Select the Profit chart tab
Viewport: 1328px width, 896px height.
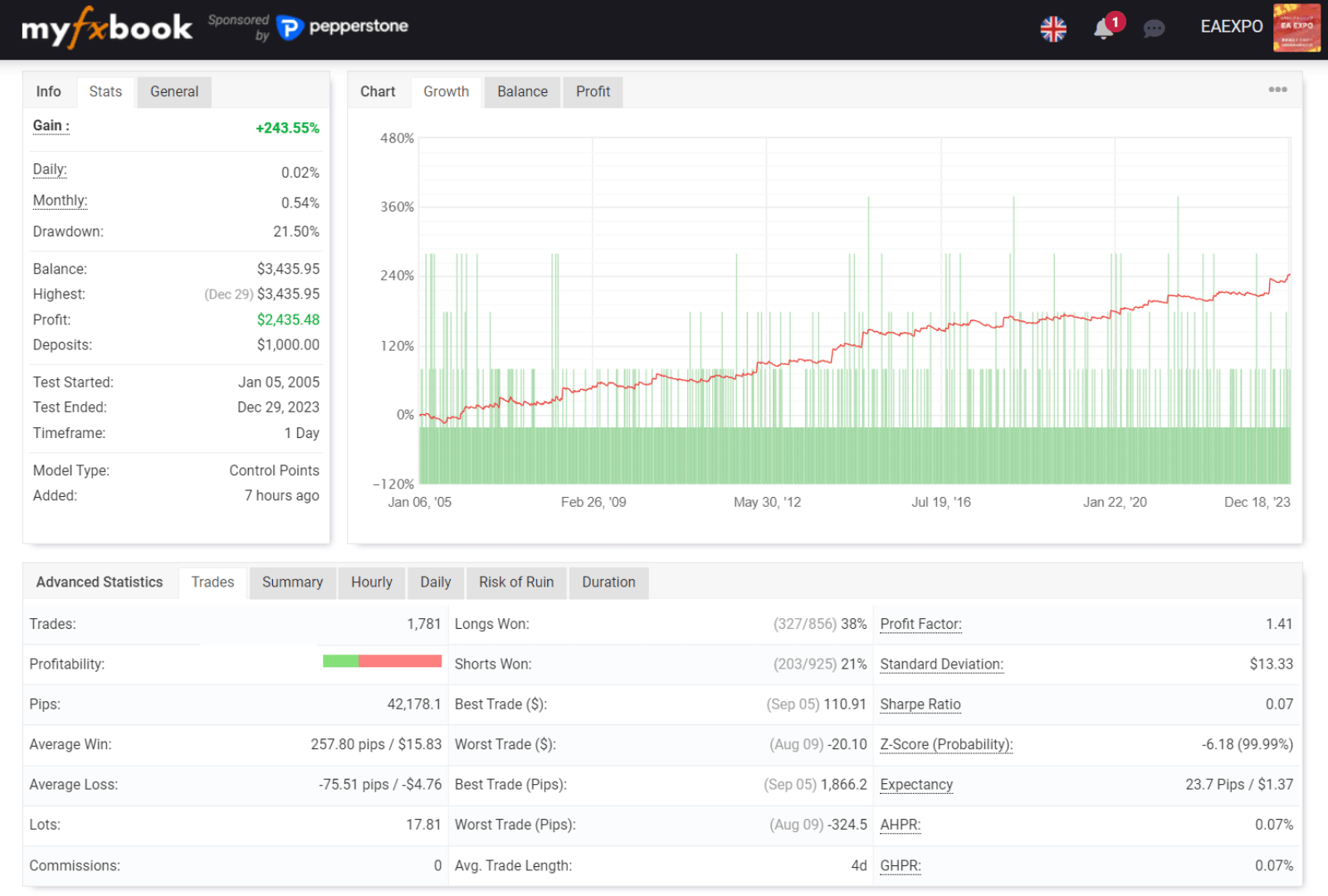pyautogui.click(x=593, y=91)
